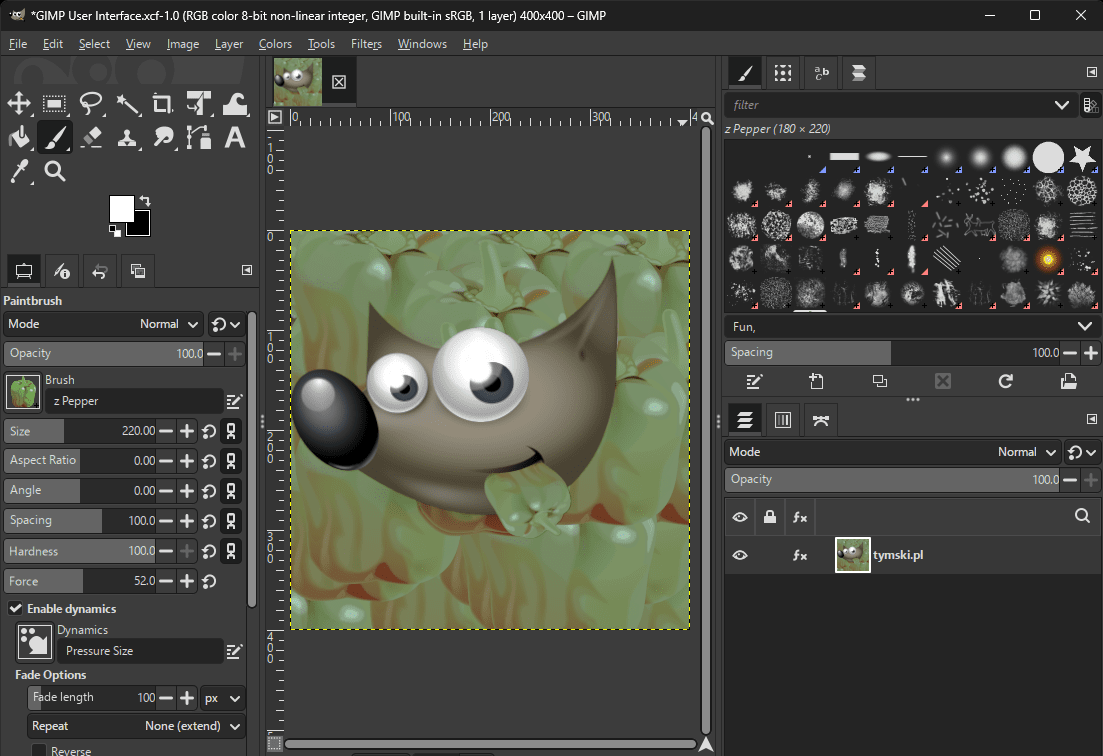This screenshot has height=756, width=1103.
Task: Toggle the Reverse checkbox
Action: coord(39,750)
